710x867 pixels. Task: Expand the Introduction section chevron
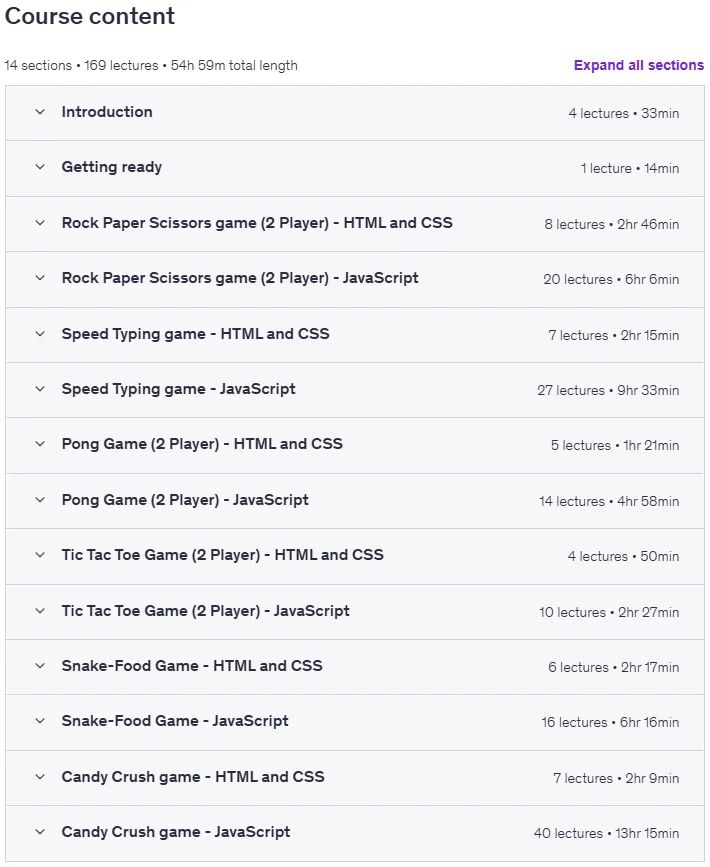pos(40,112)
